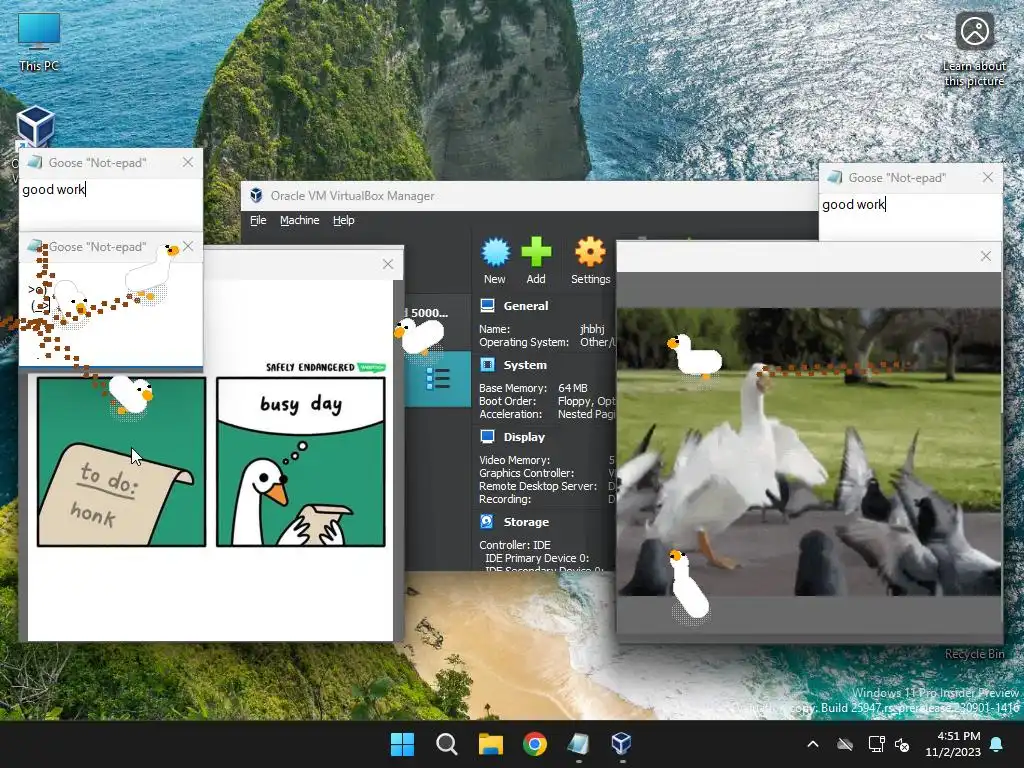Screen dimensions: 1024x768
Task: Click the System section heading
Action: (525, 365)
